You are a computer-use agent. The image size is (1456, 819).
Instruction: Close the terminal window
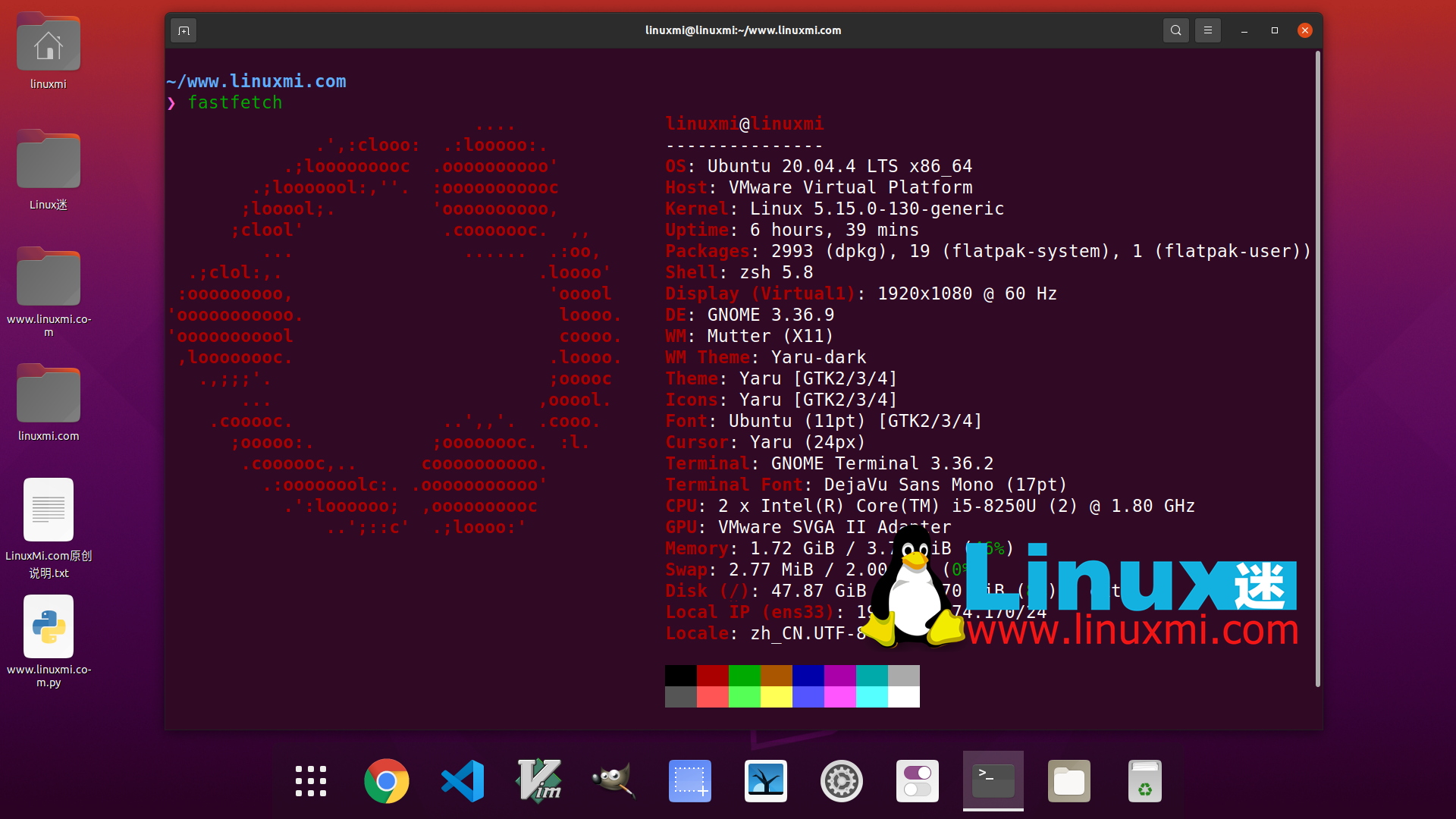pyautogui.click(x=1305, y=30)
